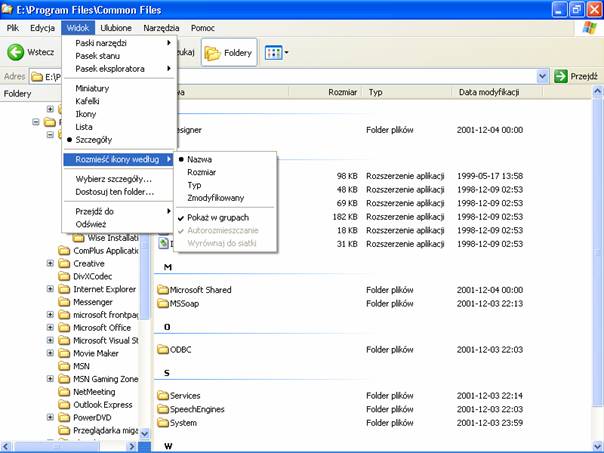The image size is (604, 453).
Task: Open the Ulubione menu
Action: pyautogui.click(x=116, y=28)
